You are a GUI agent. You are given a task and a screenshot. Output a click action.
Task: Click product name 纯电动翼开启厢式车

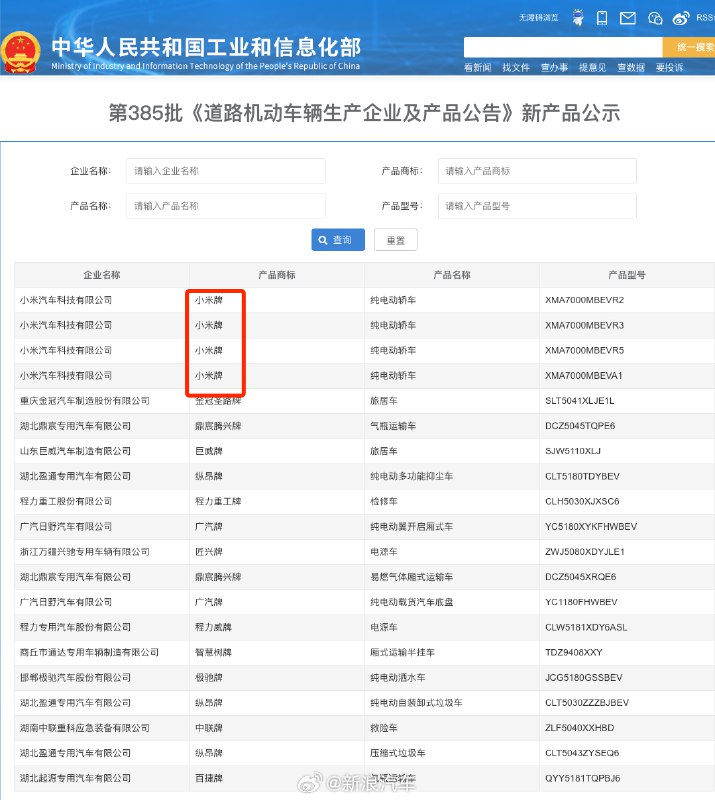411,527
